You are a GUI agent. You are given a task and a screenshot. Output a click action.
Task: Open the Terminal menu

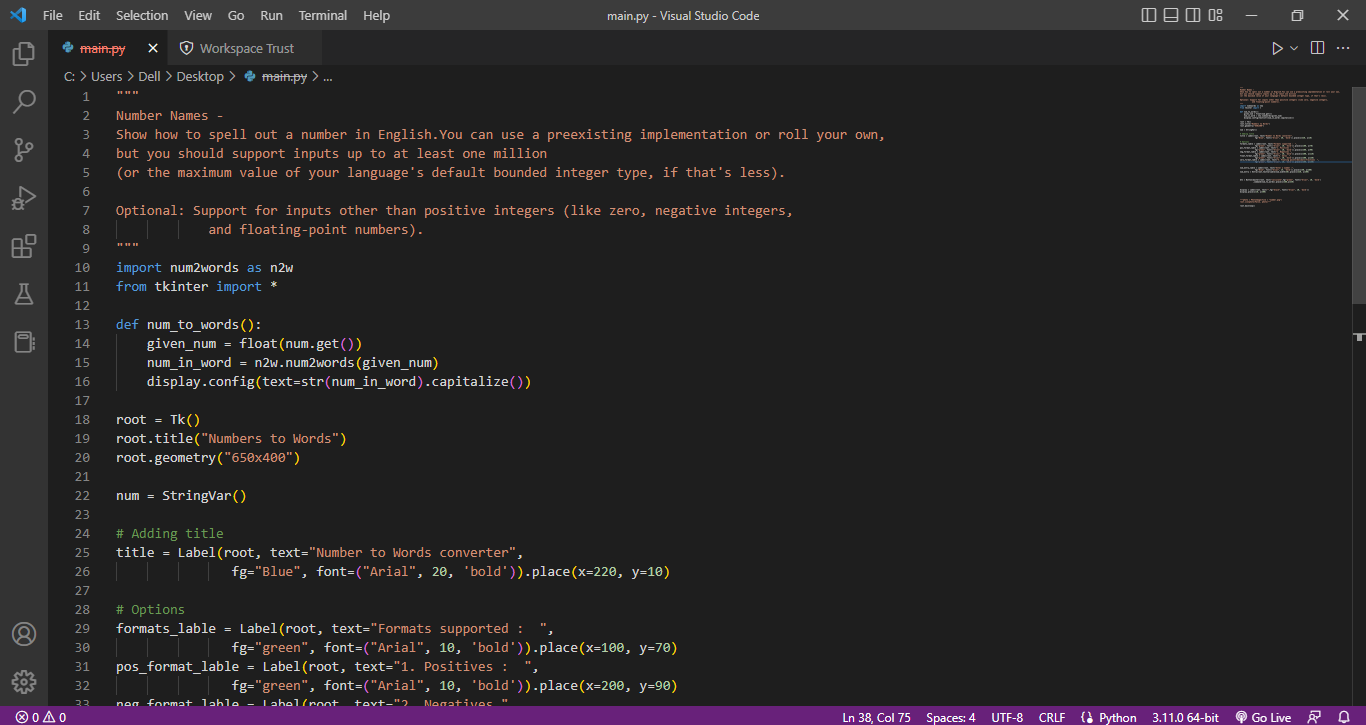click(323, 15)
